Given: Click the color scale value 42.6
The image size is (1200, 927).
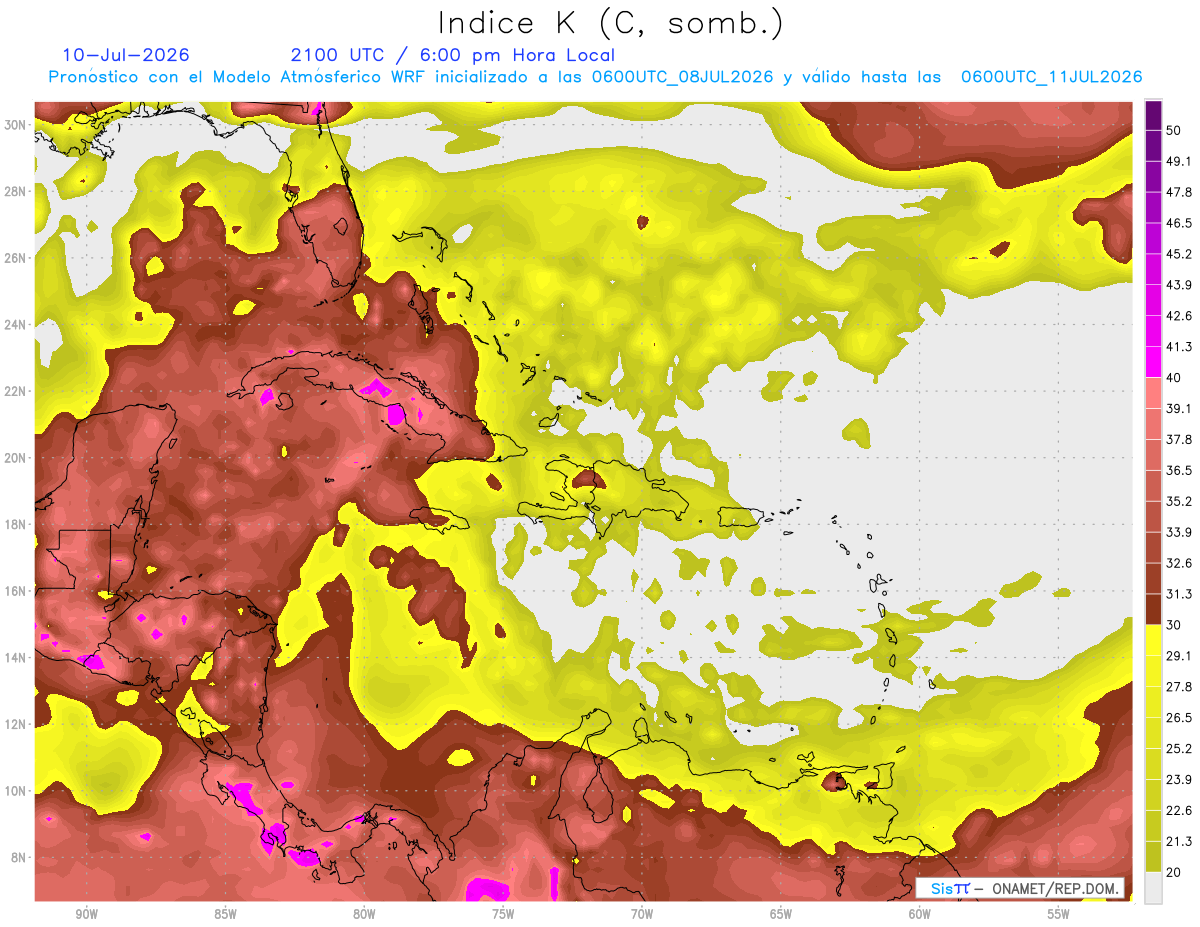Looking at the screenshot, I should (x=1180, y=315).
